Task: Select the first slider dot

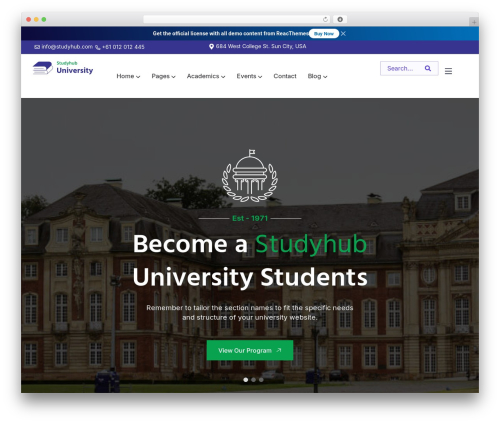Action: point(246,380)
